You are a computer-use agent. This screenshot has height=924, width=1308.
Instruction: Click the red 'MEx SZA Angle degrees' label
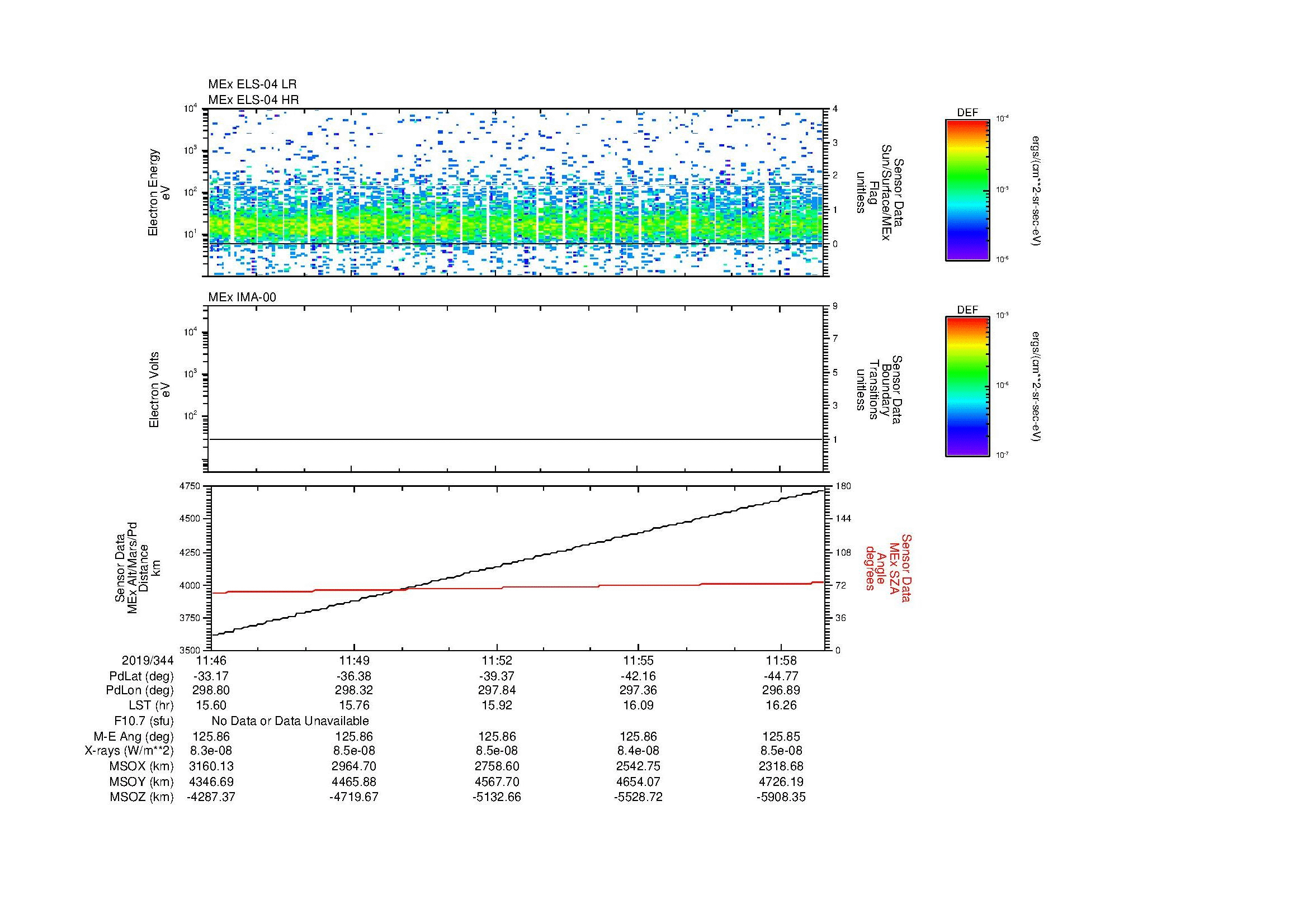click(888, 567)
